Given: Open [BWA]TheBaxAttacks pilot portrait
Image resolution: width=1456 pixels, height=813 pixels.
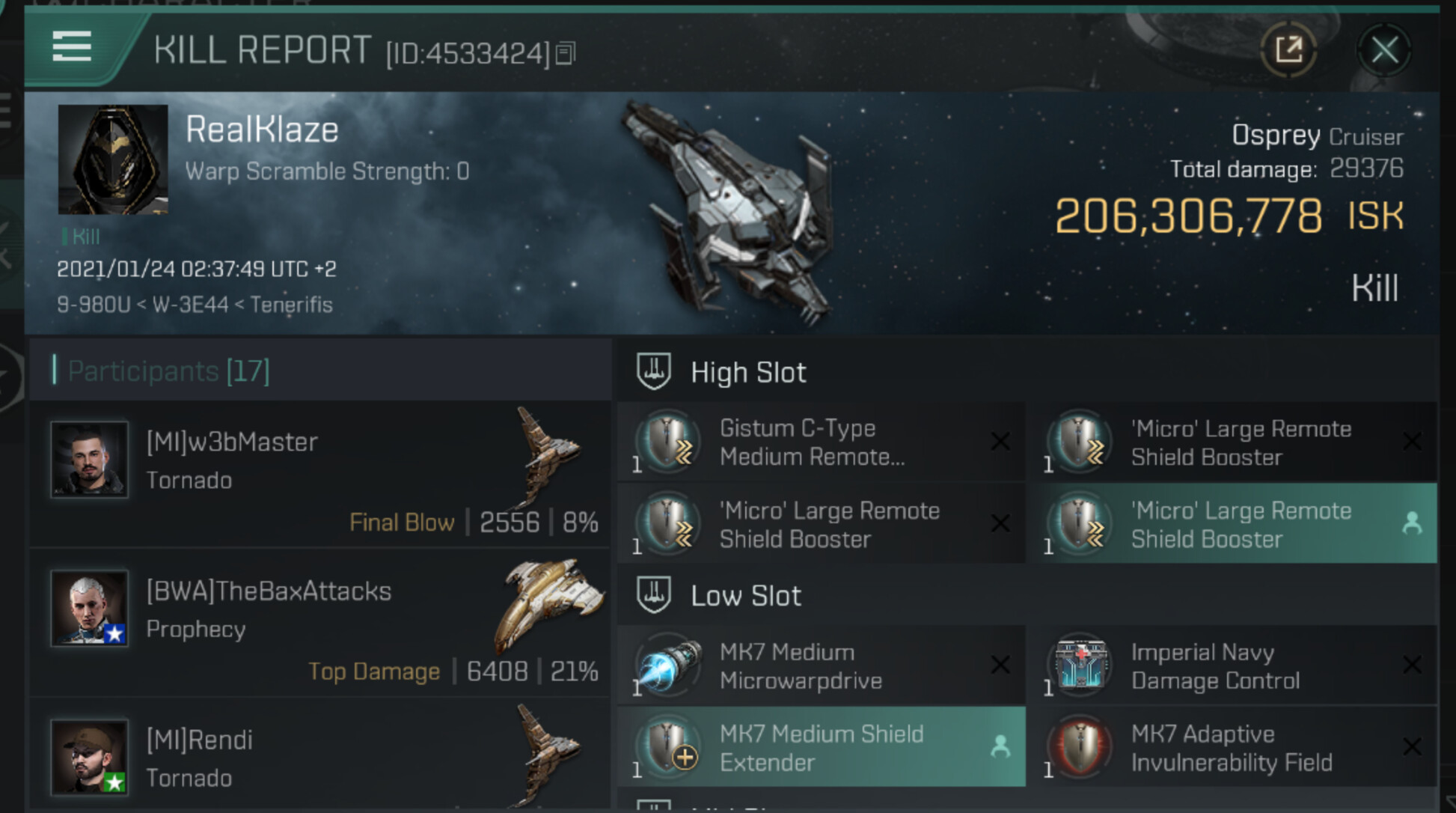Looking at the screenshot, I should click(89, 608).
